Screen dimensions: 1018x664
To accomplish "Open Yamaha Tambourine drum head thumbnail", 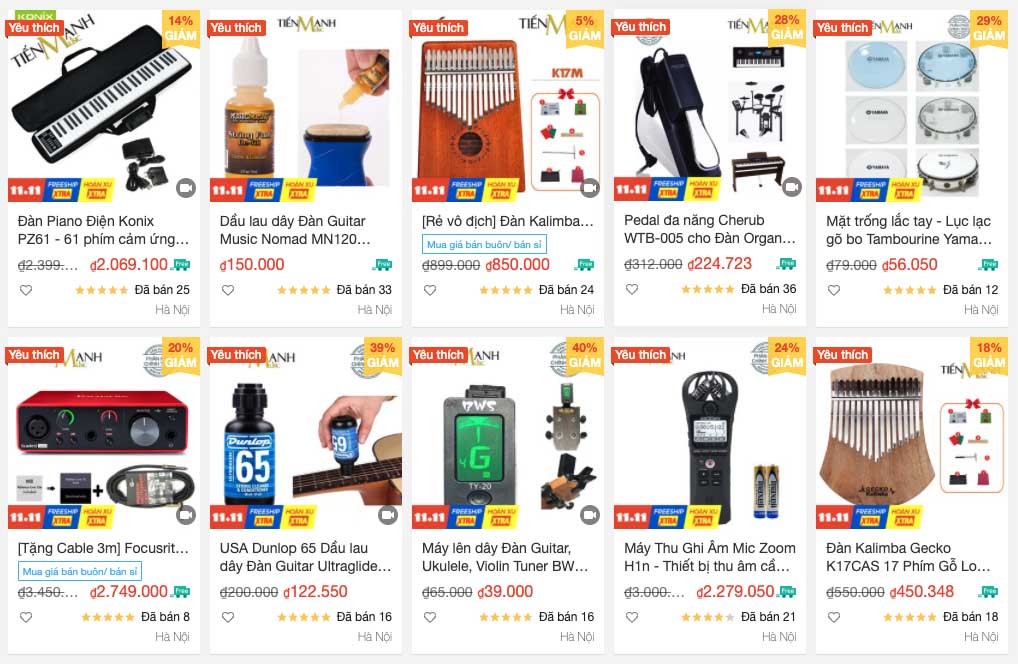I will 912,104.
